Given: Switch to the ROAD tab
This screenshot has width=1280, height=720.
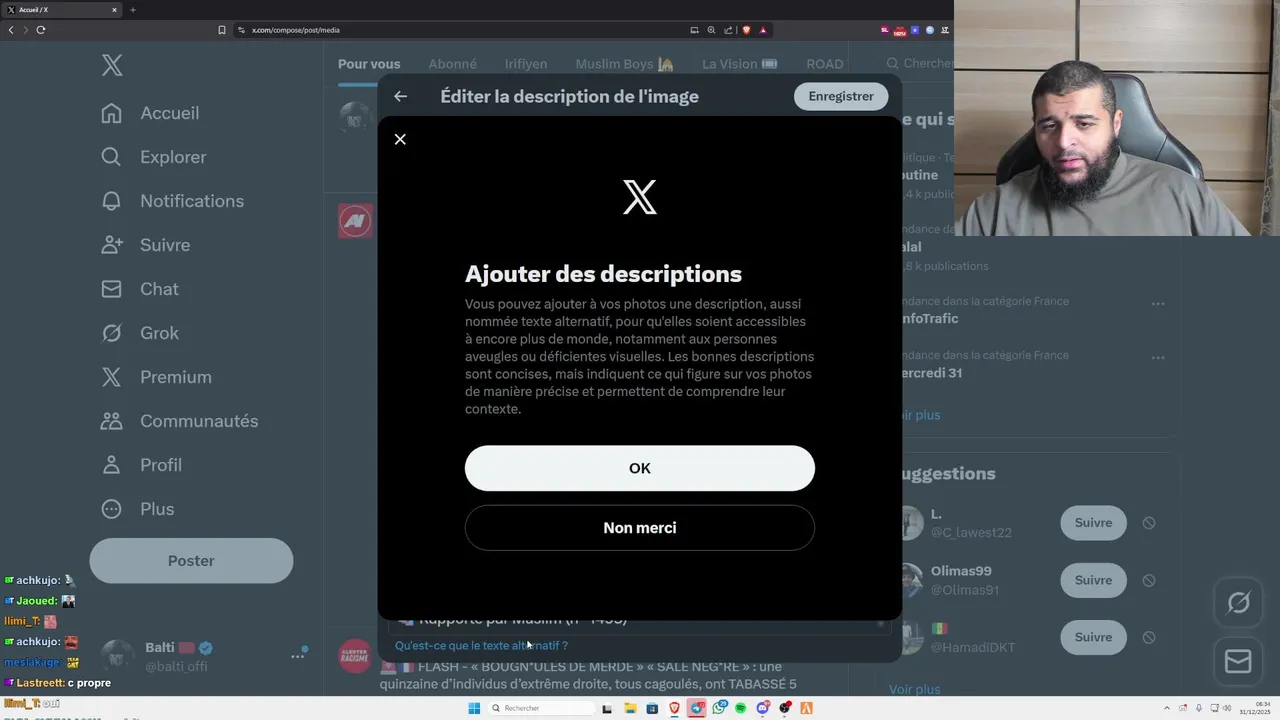Looking at the screenshot, I should (x=825, y=64).
